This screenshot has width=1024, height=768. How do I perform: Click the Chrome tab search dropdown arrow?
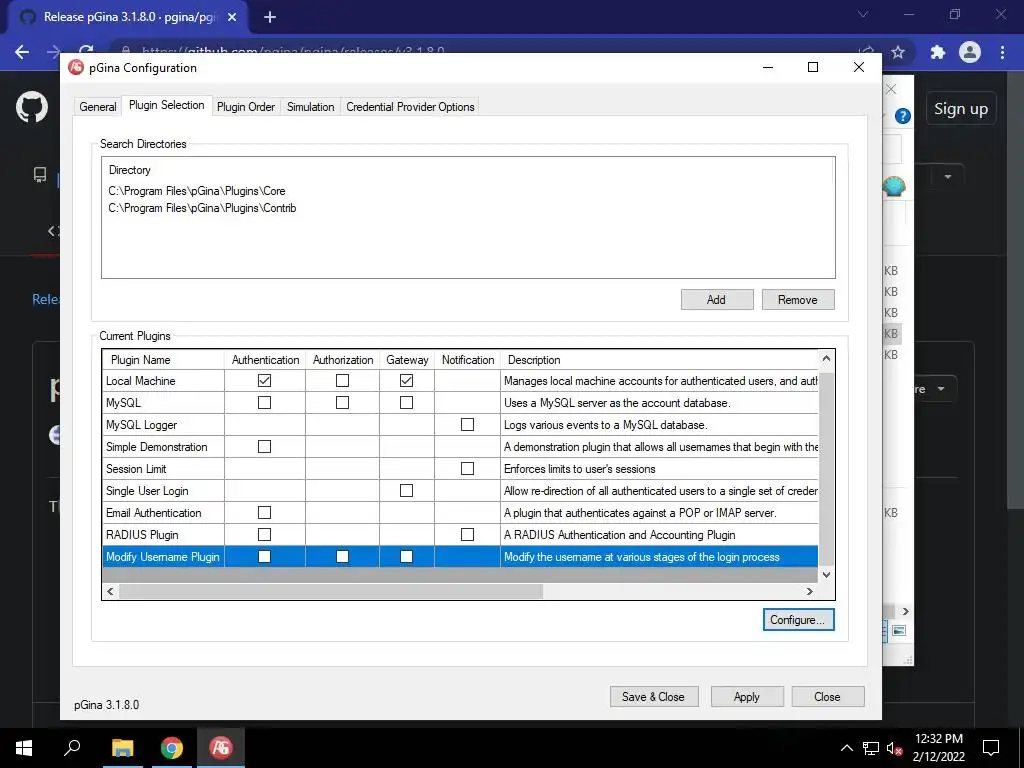point(863,14)
